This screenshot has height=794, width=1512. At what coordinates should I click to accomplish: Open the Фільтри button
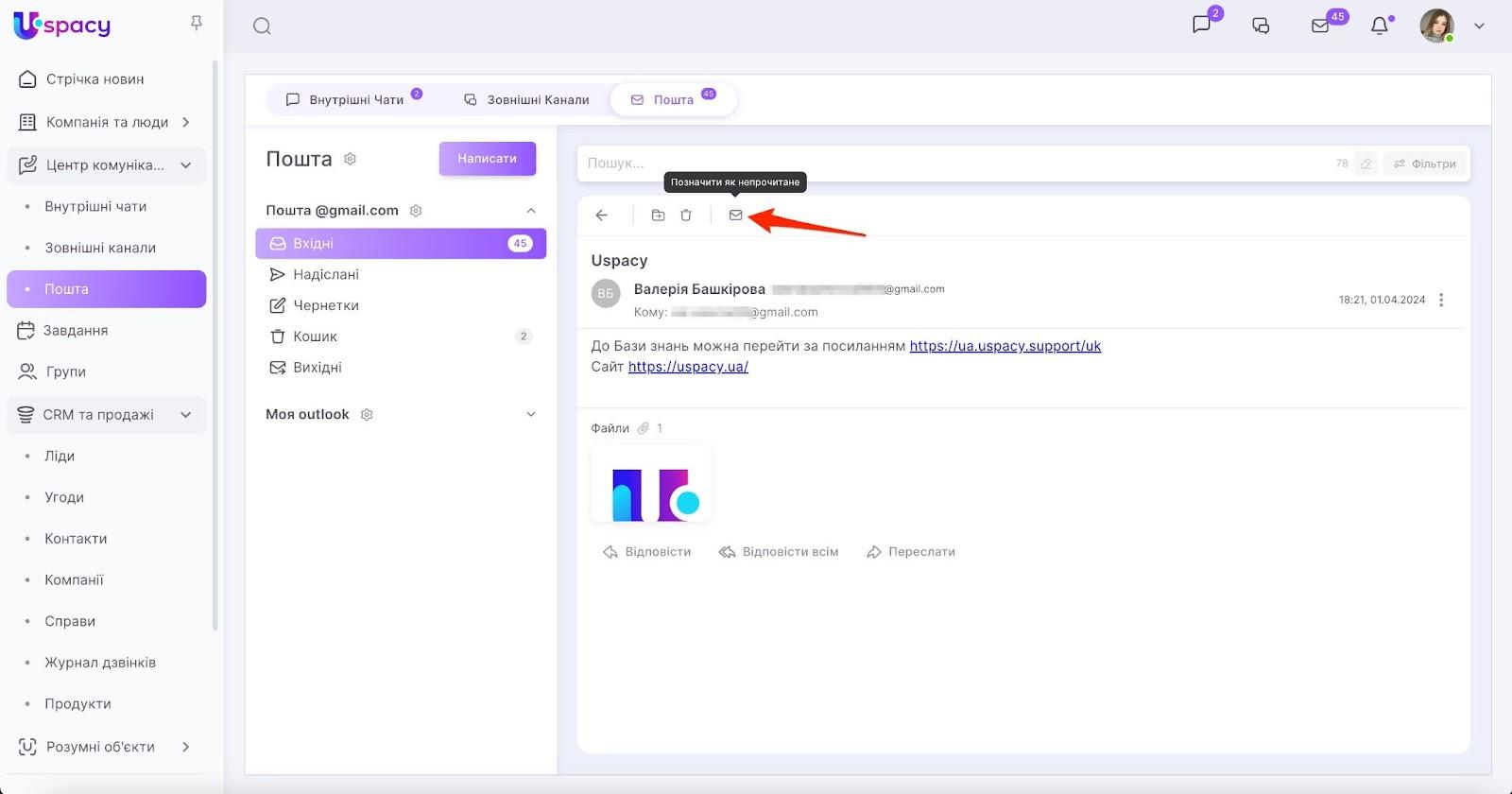click(1425, 164)
